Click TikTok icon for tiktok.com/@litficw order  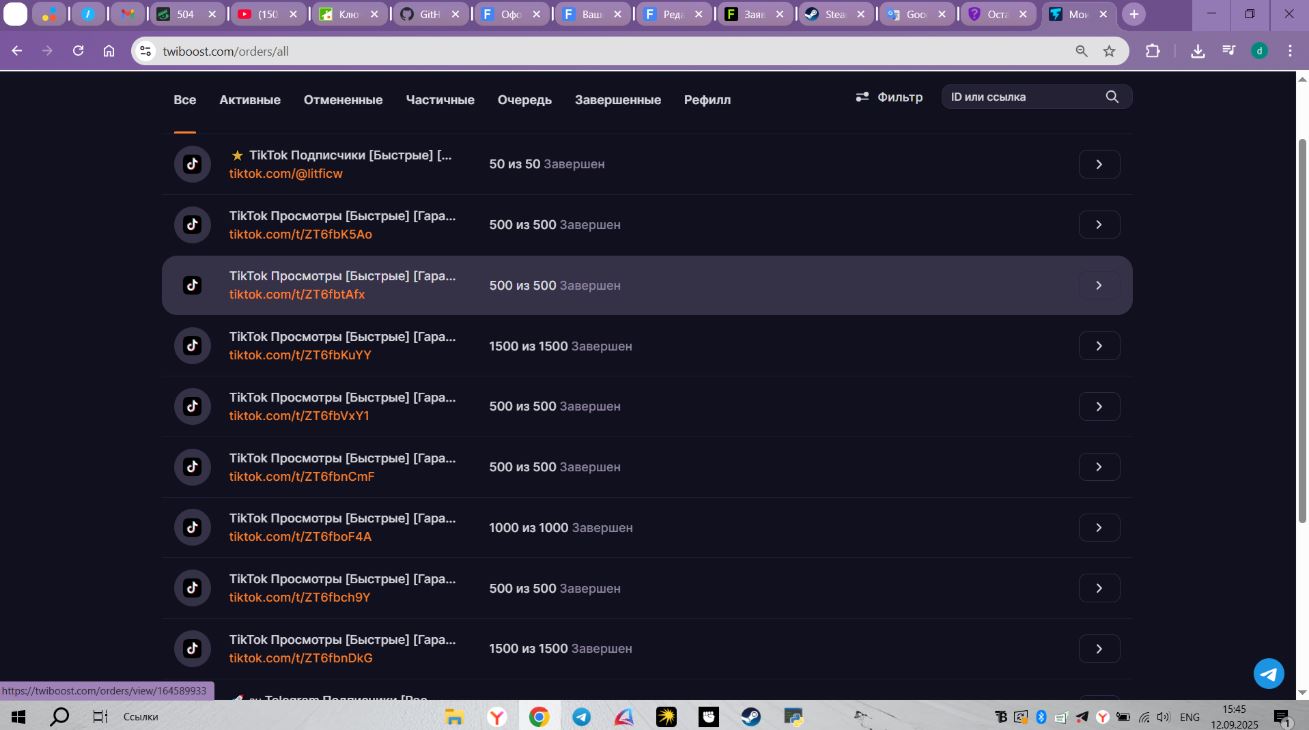[193, 164]
